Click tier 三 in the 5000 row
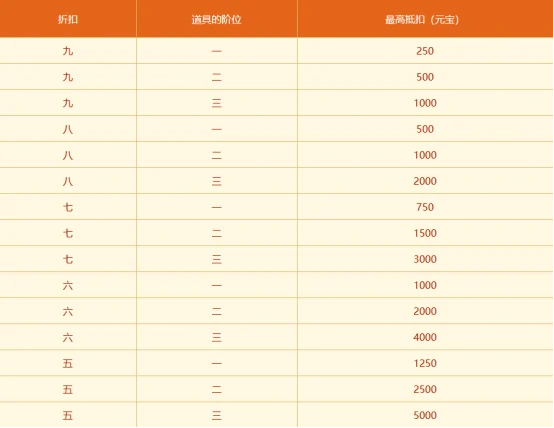Image resolution: width=554 pixels, height=428 pixels. click(x=217, y=415)
